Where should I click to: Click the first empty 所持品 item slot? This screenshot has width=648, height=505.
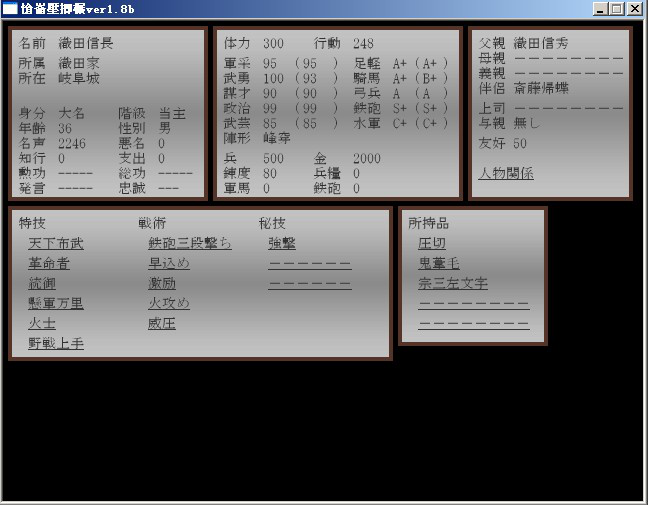click(x=473, y=304)
